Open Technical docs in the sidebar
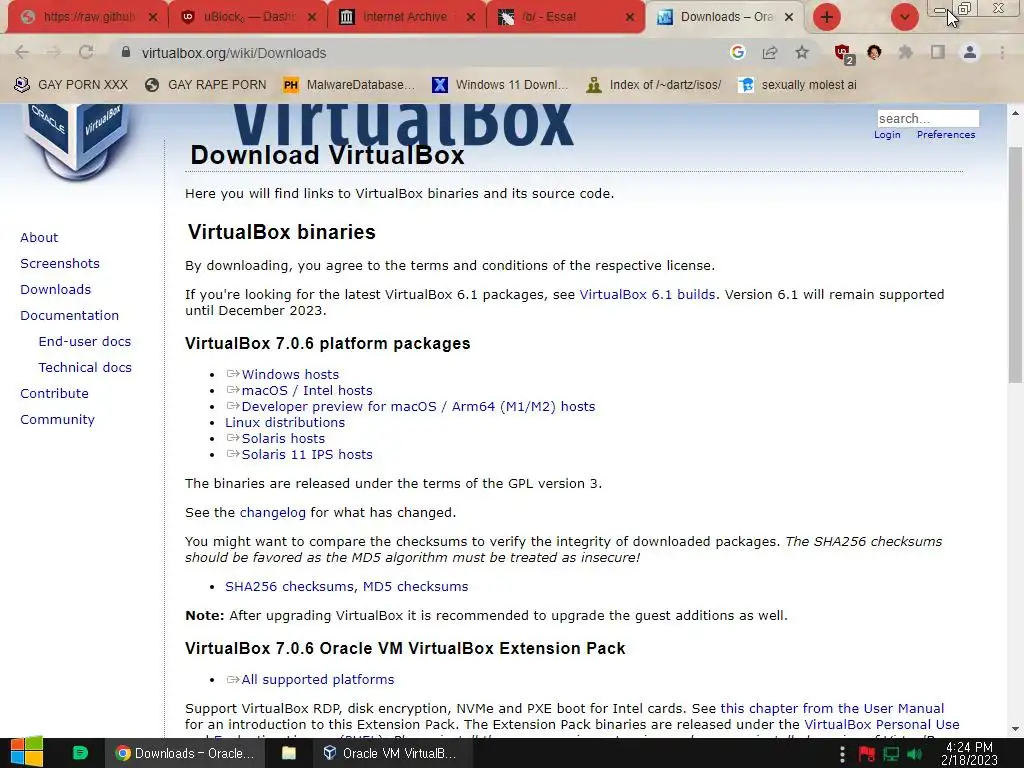 (85, 368)
